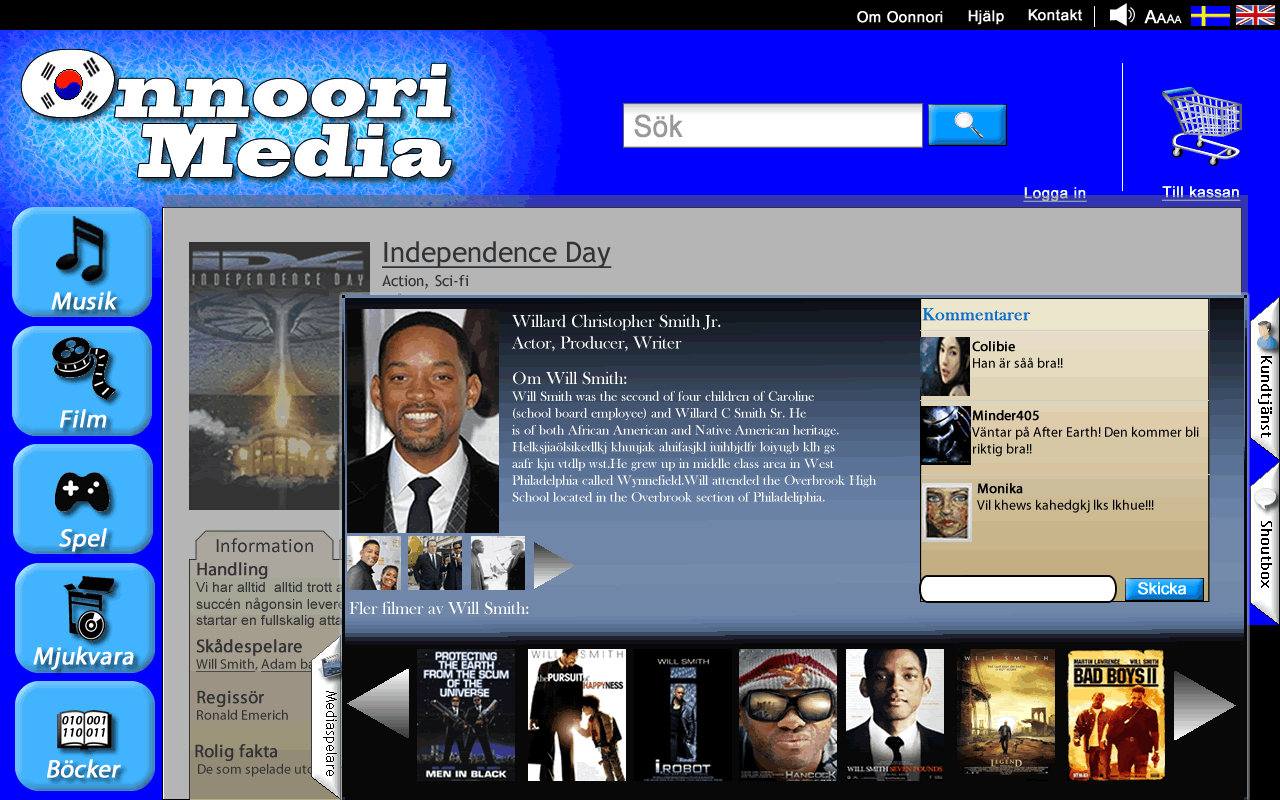Click the Handling heading
Image resolution: width=1280 pixels, height=800 pixels.
232,569
